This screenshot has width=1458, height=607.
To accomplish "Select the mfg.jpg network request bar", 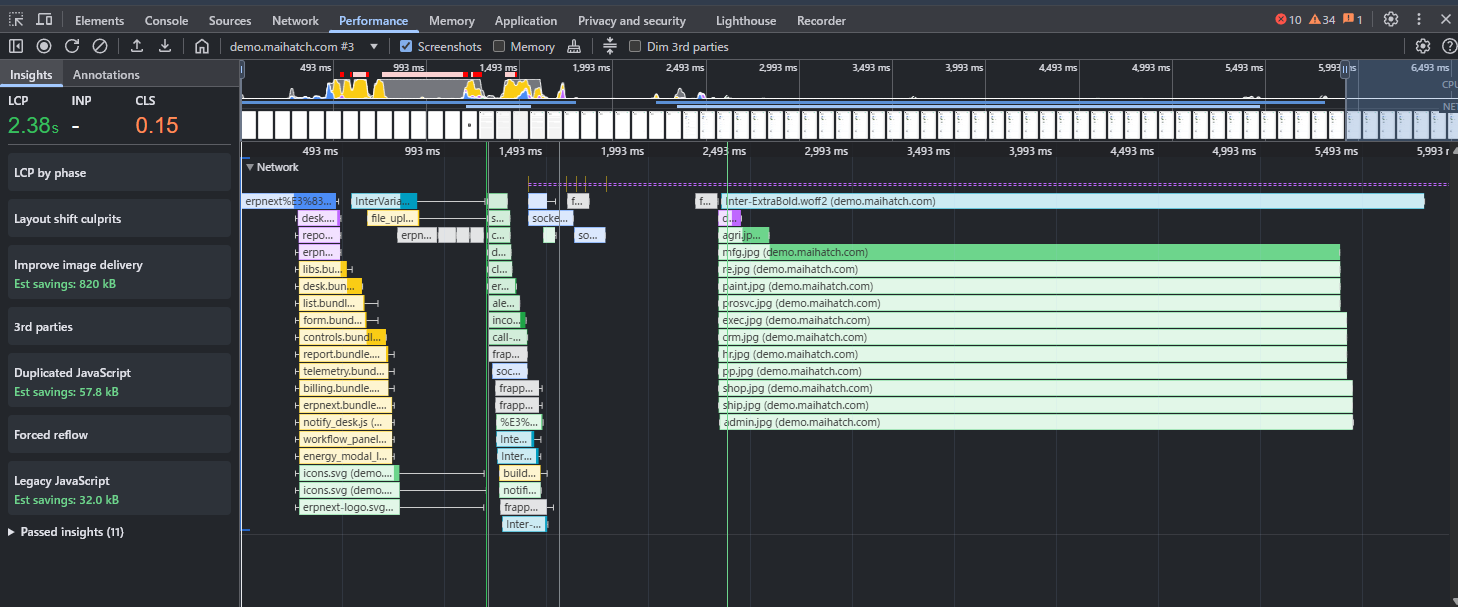I will point(1028,252).
